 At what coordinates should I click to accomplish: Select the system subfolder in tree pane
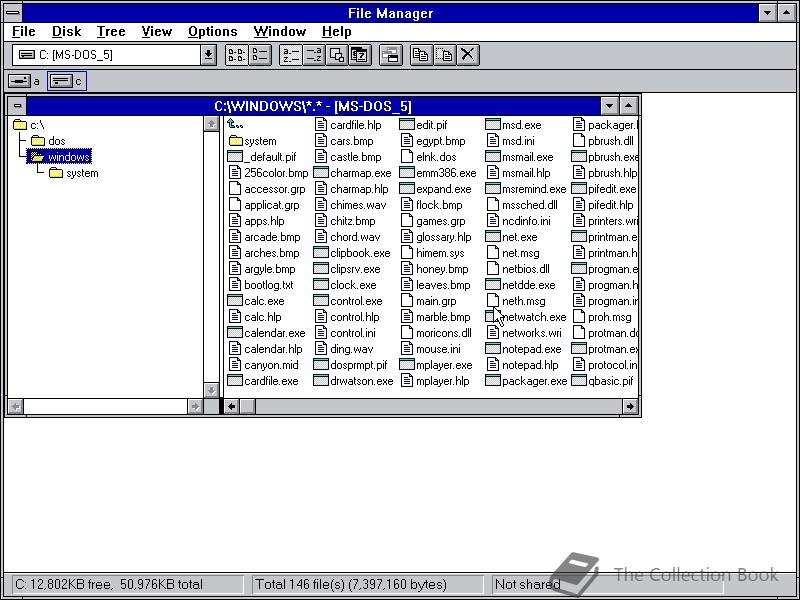point(73,173)
